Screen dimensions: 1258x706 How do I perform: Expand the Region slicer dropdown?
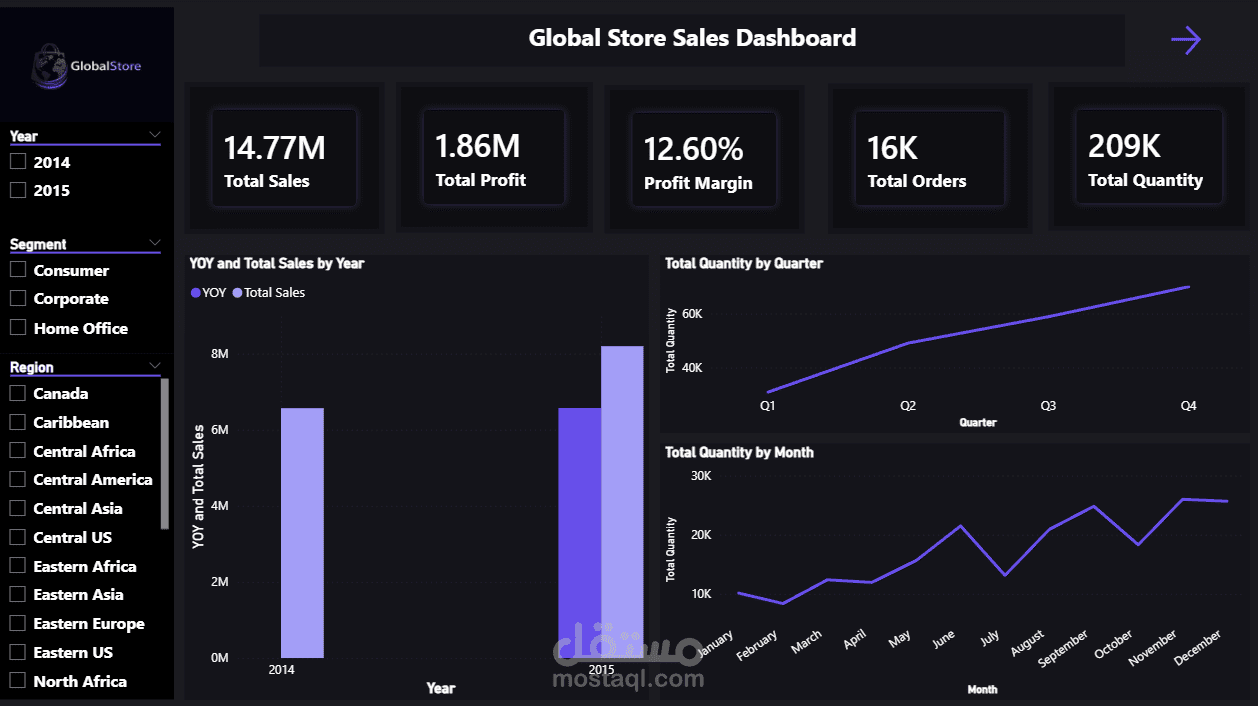pos(155,365)
